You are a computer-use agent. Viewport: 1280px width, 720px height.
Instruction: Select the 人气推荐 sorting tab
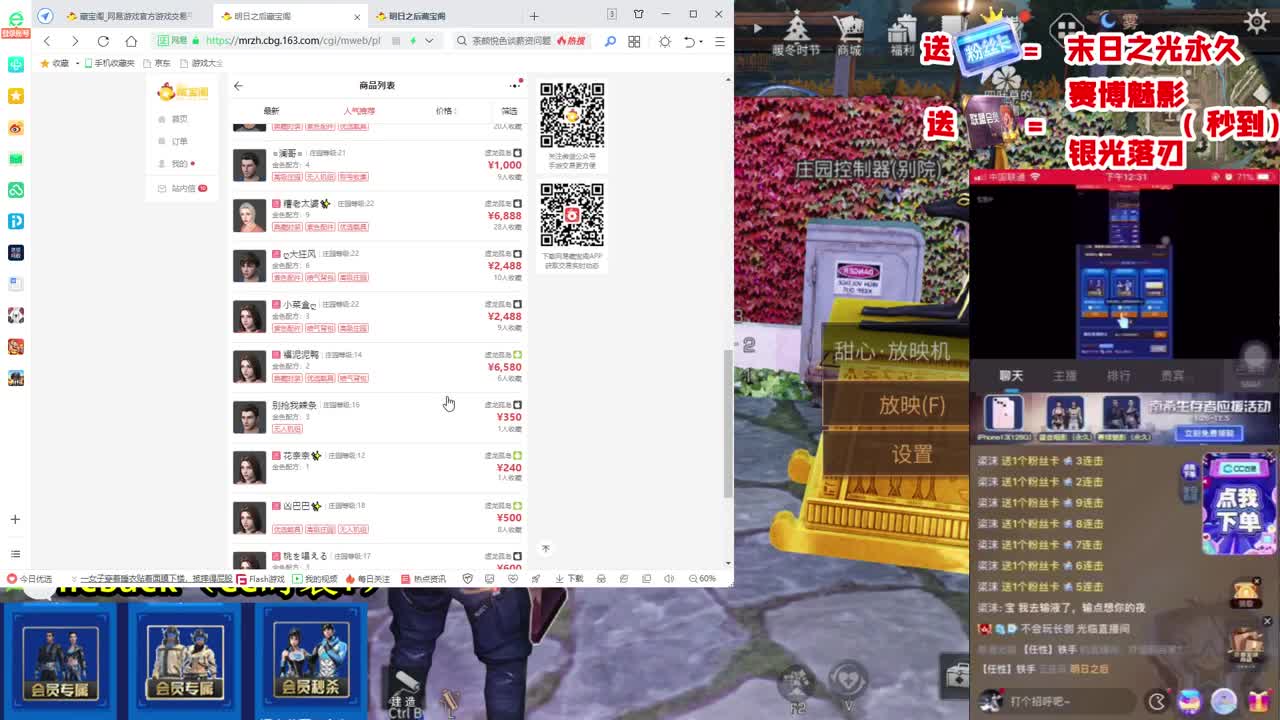click(359, 111)
